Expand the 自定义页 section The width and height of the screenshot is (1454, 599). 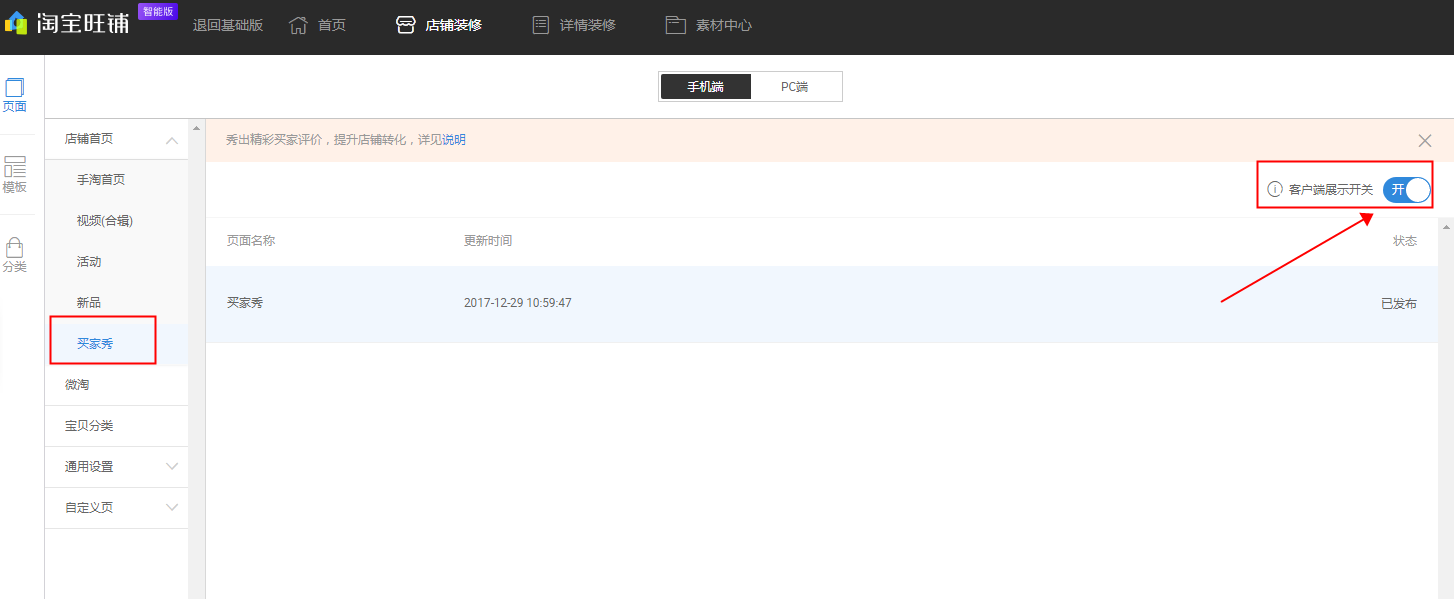pos(171,507)
